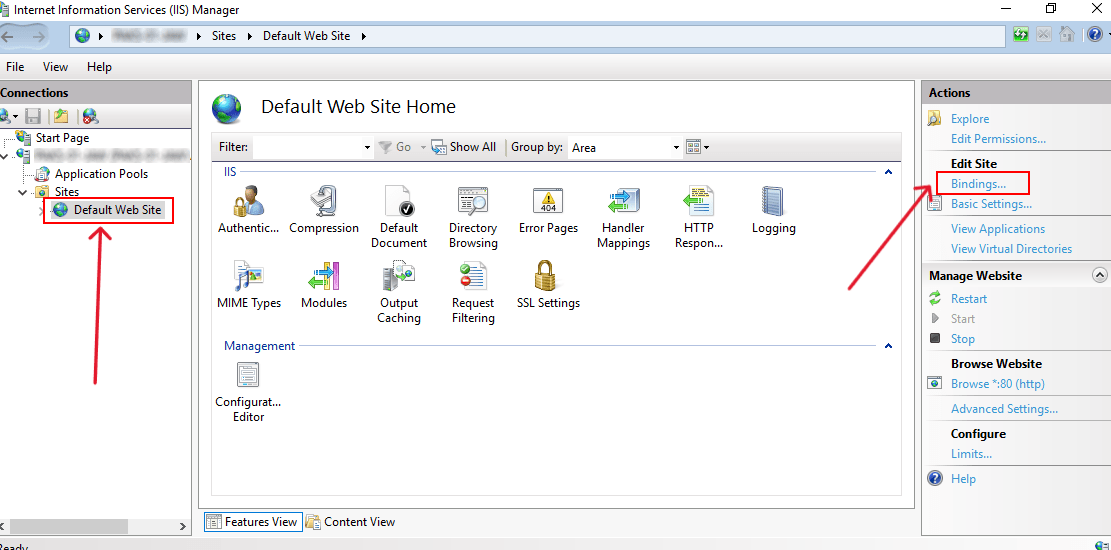Click the Basic Settings... link
The width and height of the screenshot is (1111, 550).
click(x=991, y=204)
